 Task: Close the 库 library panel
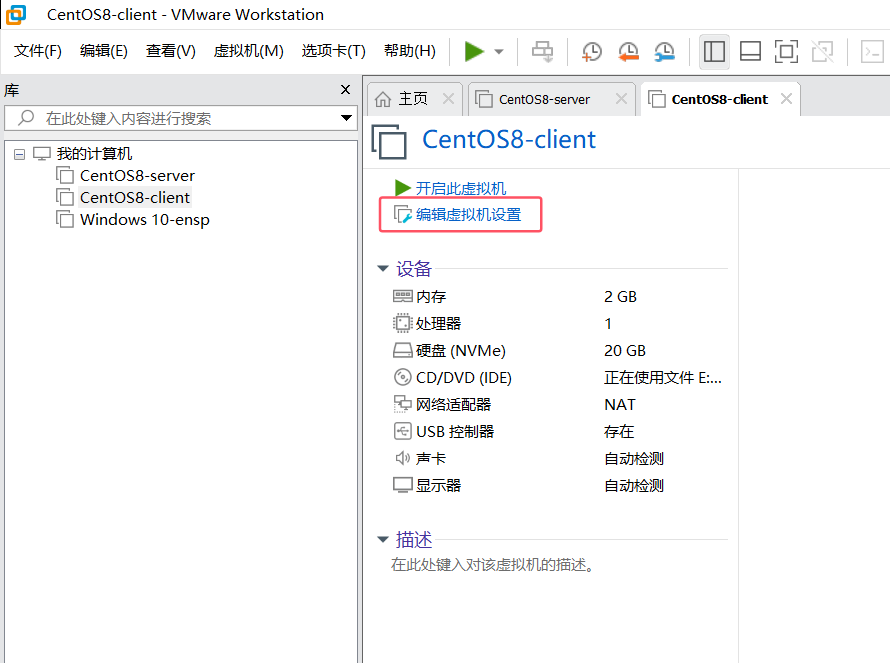pos(345,90)
